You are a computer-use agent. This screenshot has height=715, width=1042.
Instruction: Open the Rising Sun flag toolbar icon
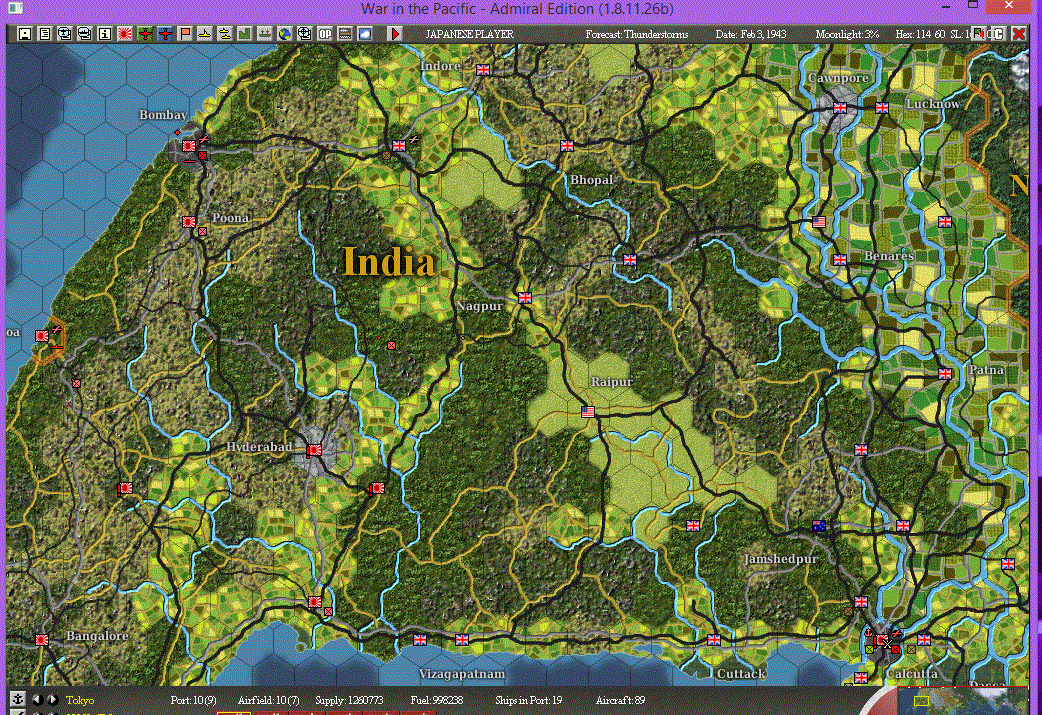[x=124, y=34]
